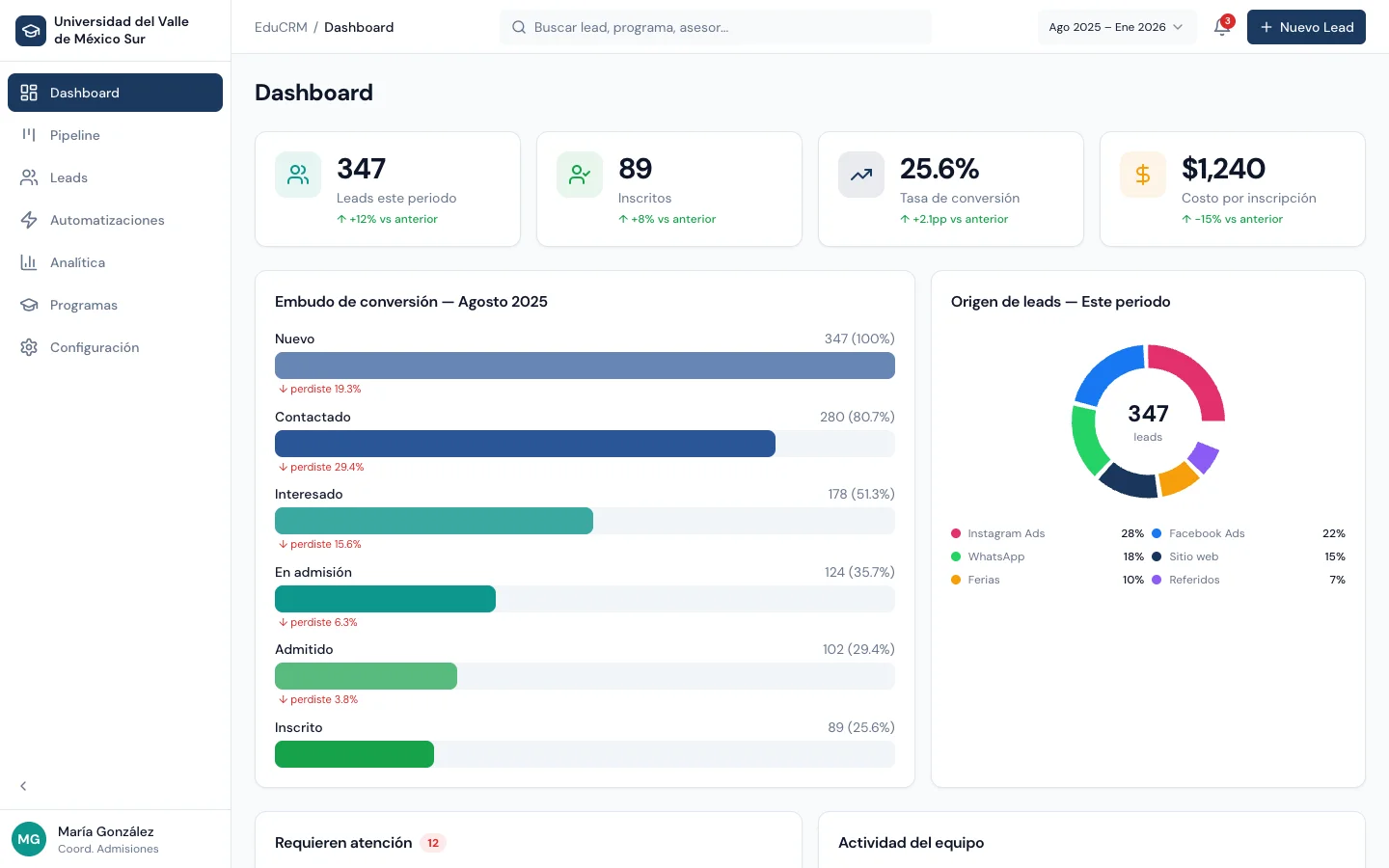Image resolution: width=1389 pixels, height=868 pixels.
Task: Click the Instagram Ads legend color dot
Action: [x=958, y=533]
